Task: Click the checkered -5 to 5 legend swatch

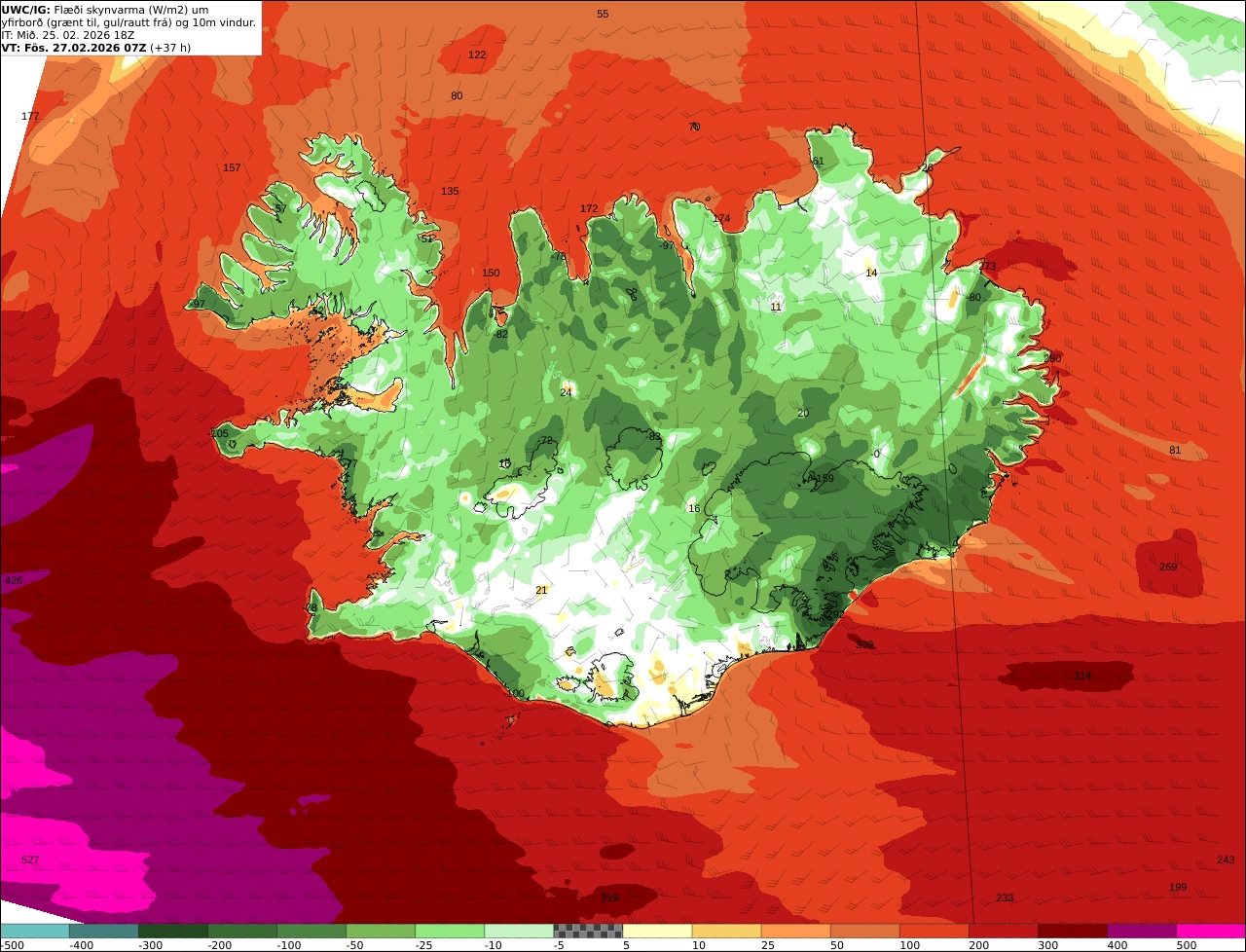Action: tap(588, 931)
